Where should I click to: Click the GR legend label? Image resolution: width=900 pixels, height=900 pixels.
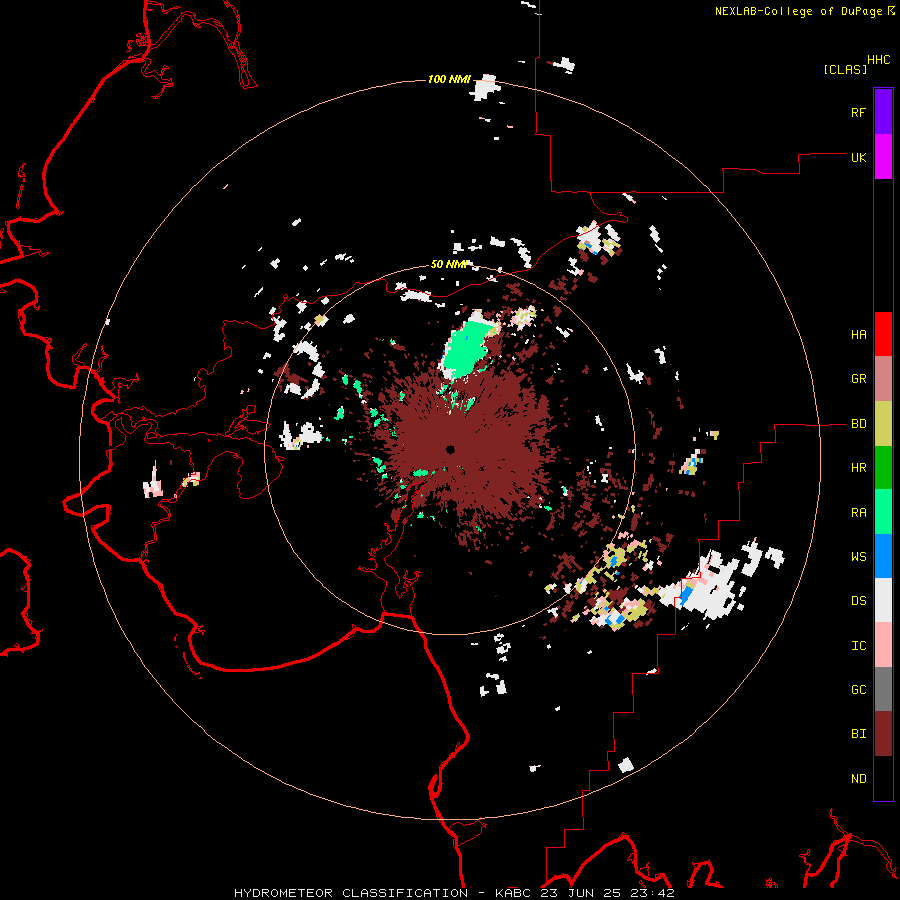tap(858, 379)
